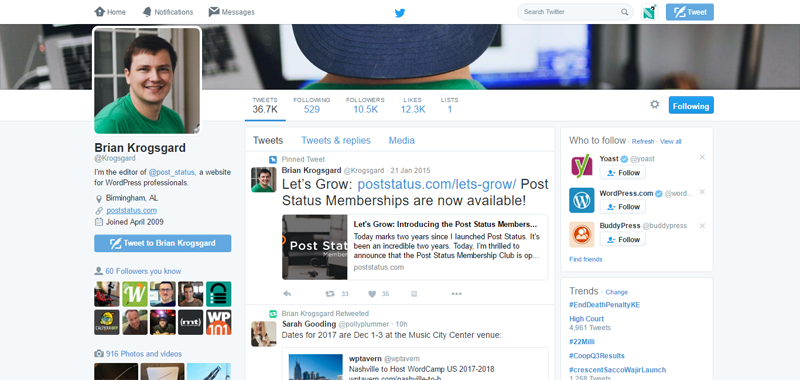Screen dimensions: 800x380
Task: Open #EndDeathPenaltyKE trend
Action: click(x=605, y=305)
